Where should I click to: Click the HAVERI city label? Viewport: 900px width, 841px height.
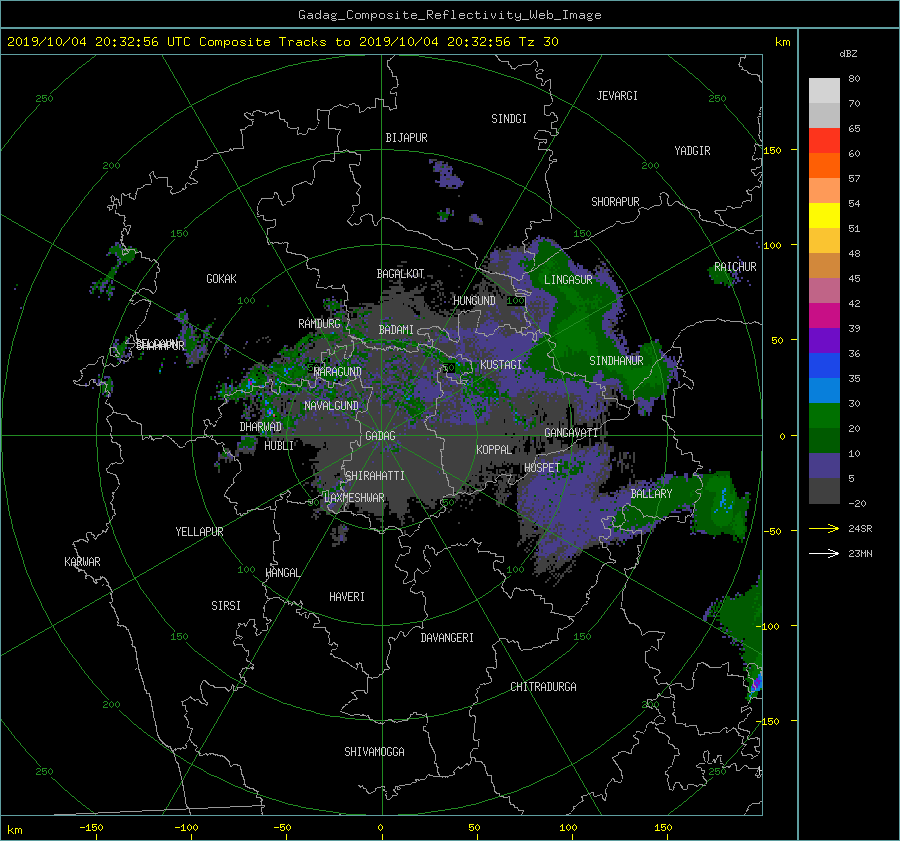click(347, 597)
